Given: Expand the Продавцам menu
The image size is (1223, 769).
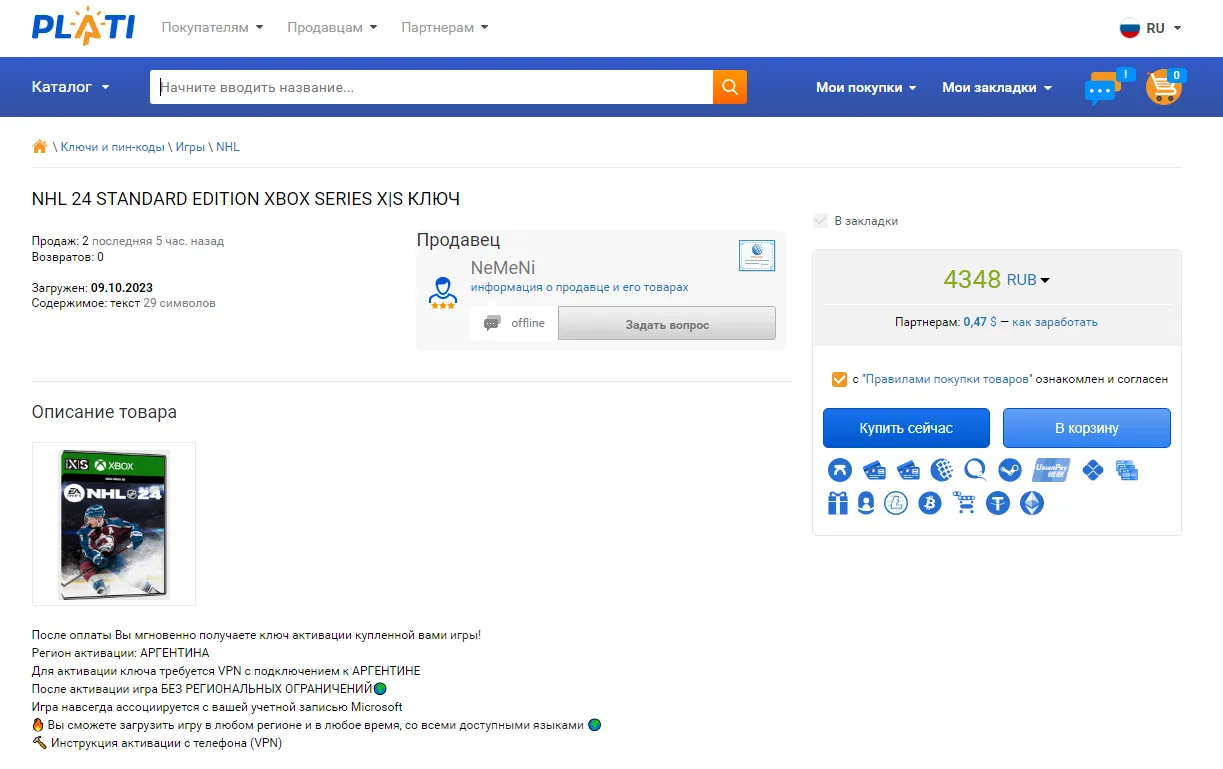Looking at the screenshot, I should click(332, 28).
